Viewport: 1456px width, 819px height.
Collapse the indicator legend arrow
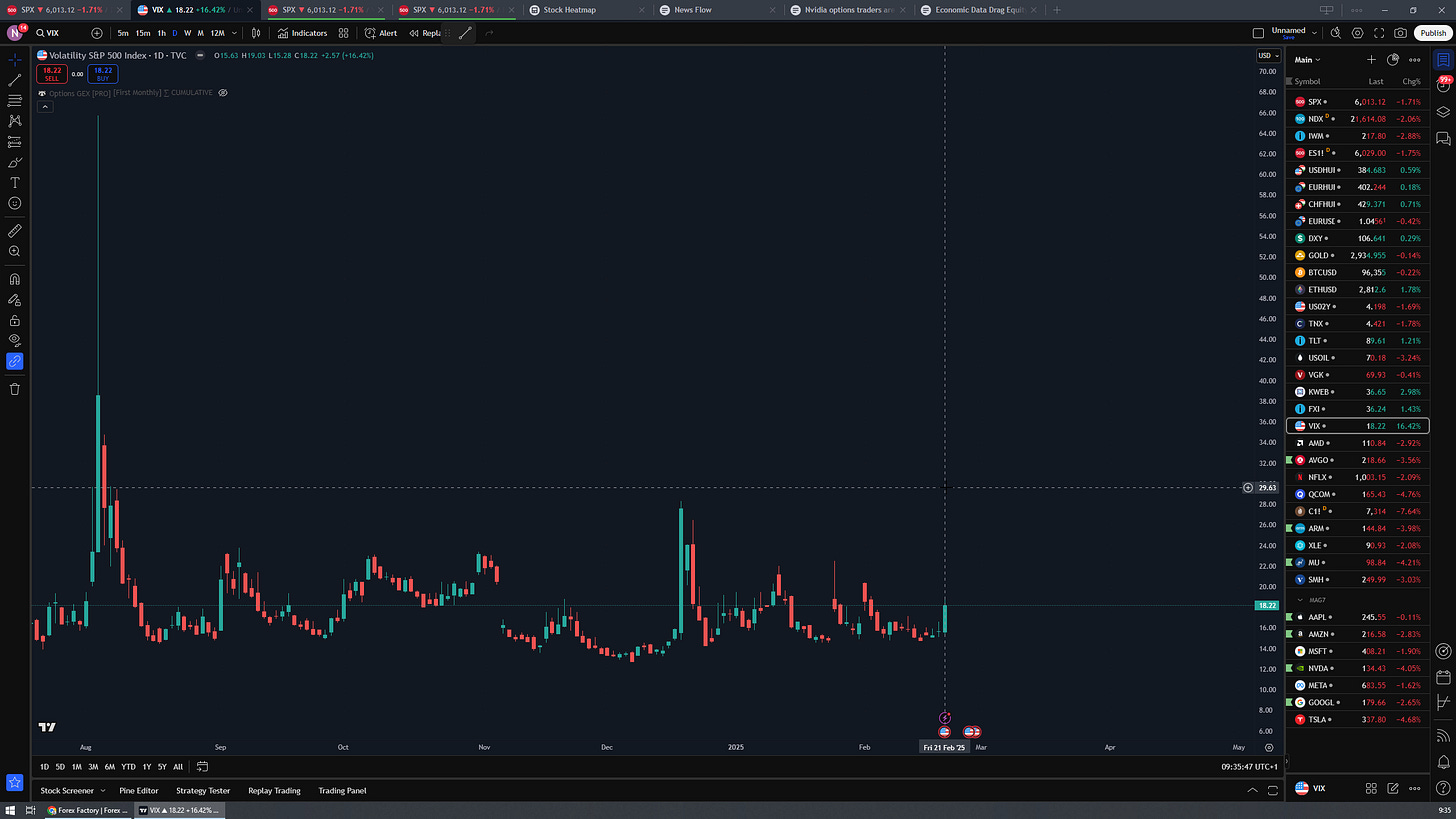point(44,106)
